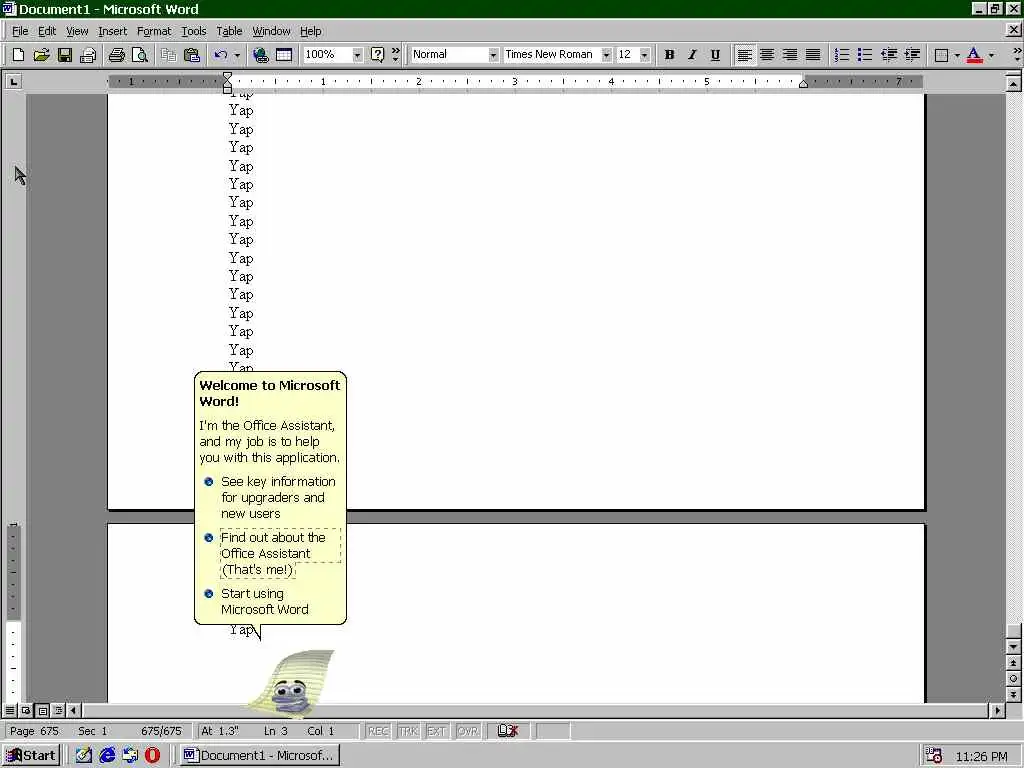Click the tab-stop selector at ruler corner
1024x768 pixels.
click(x=14, y=81)
